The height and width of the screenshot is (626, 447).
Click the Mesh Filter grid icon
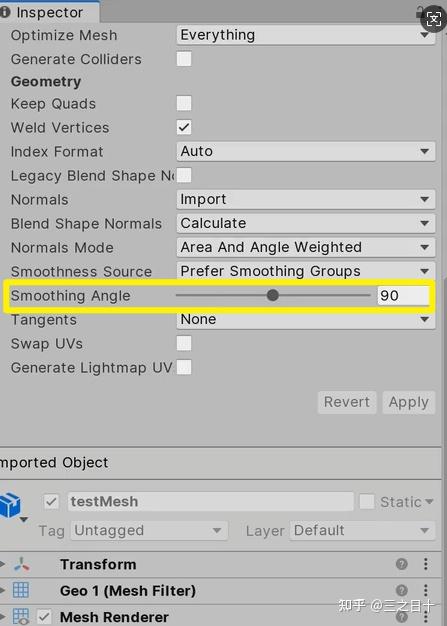21,590
